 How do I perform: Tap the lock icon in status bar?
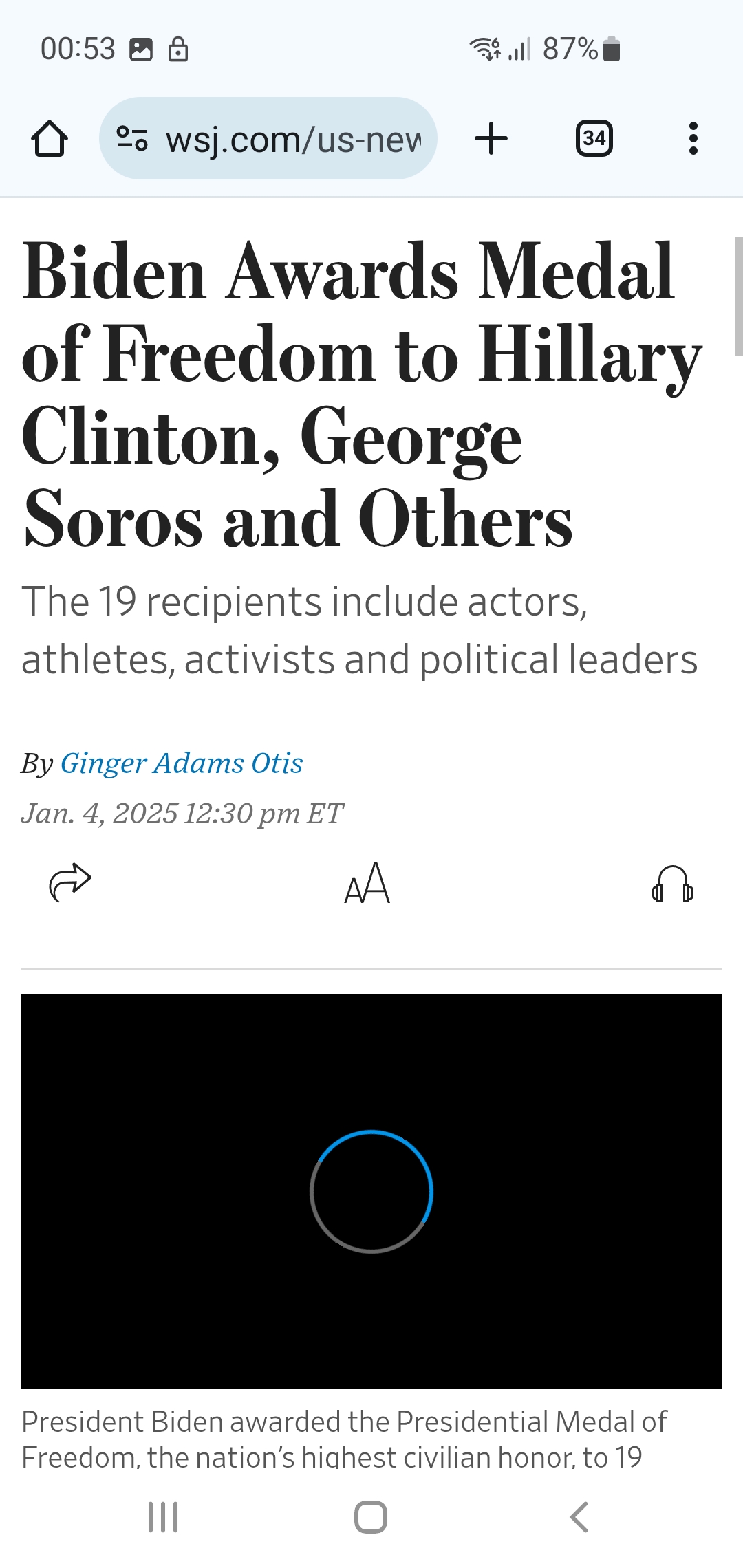[x=178, y=50]
